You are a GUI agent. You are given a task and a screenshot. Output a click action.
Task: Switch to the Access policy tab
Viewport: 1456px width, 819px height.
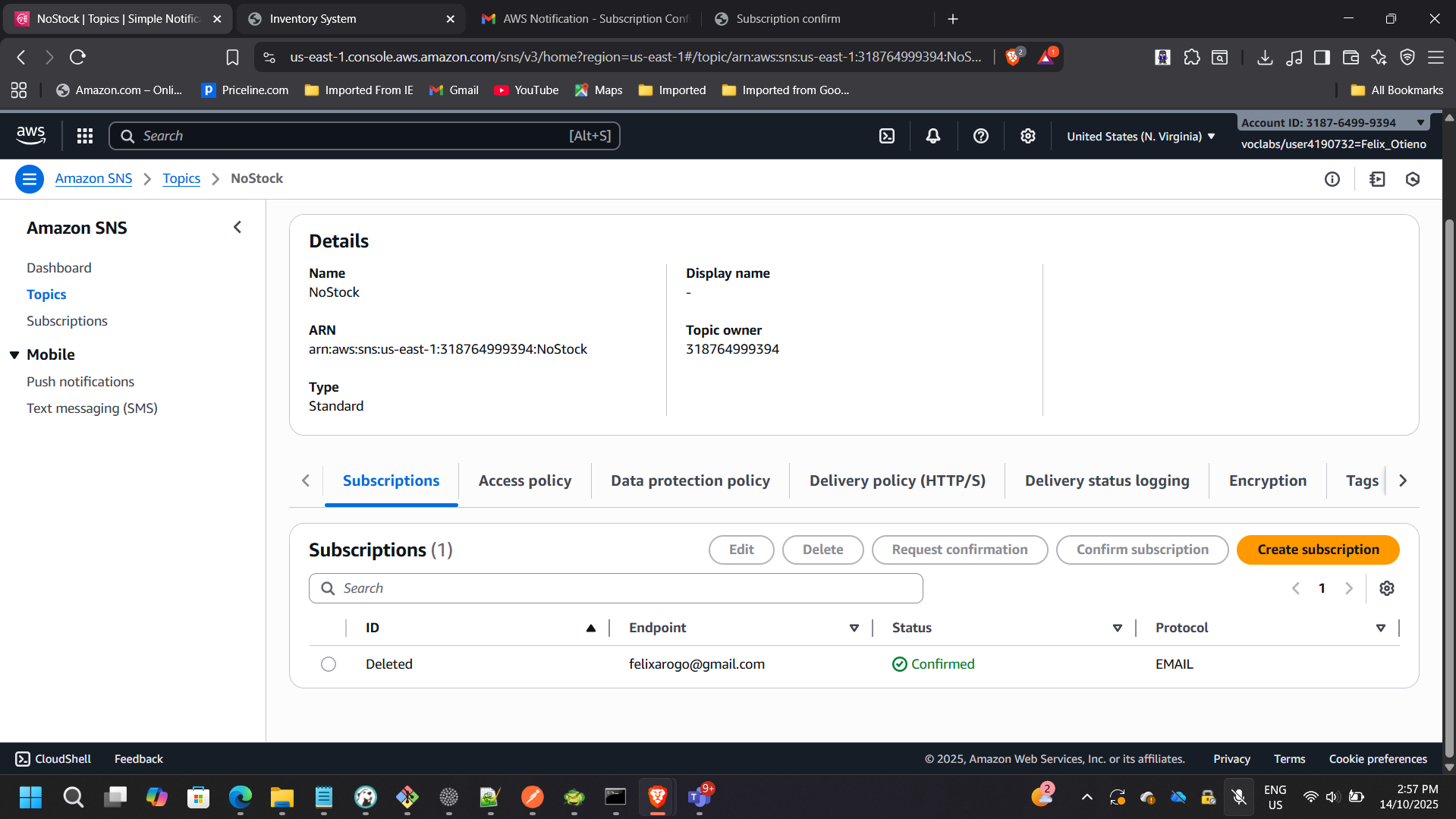(524, 480)
